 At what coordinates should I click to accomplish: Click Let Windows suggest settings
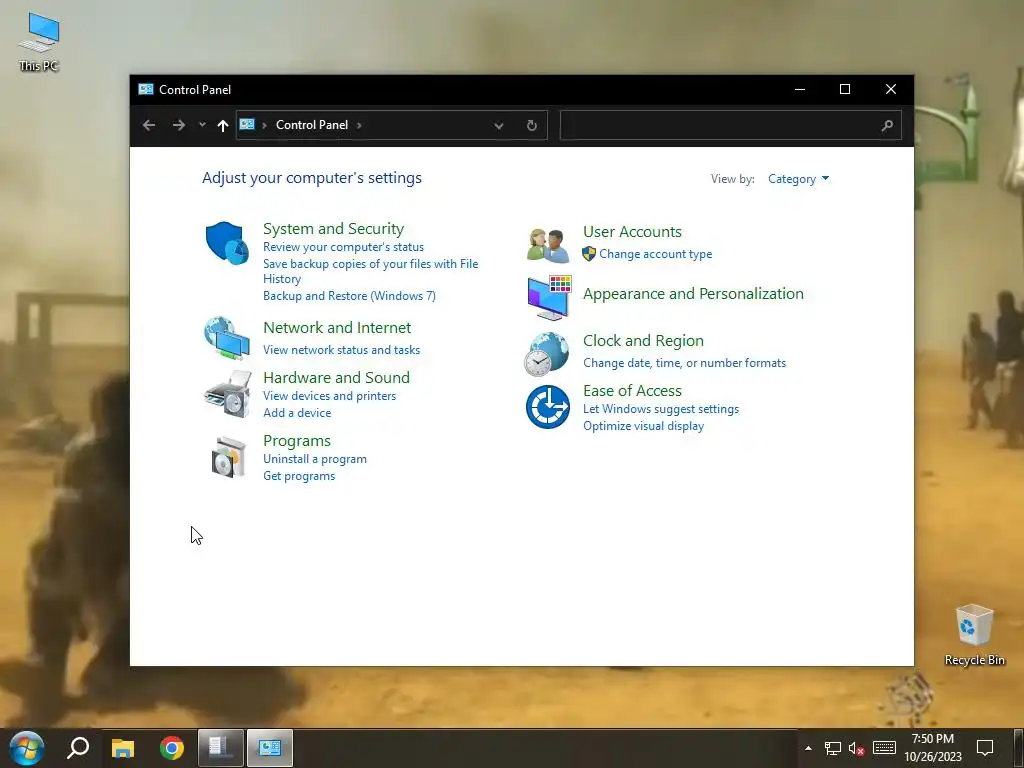[x=661, y=409]
